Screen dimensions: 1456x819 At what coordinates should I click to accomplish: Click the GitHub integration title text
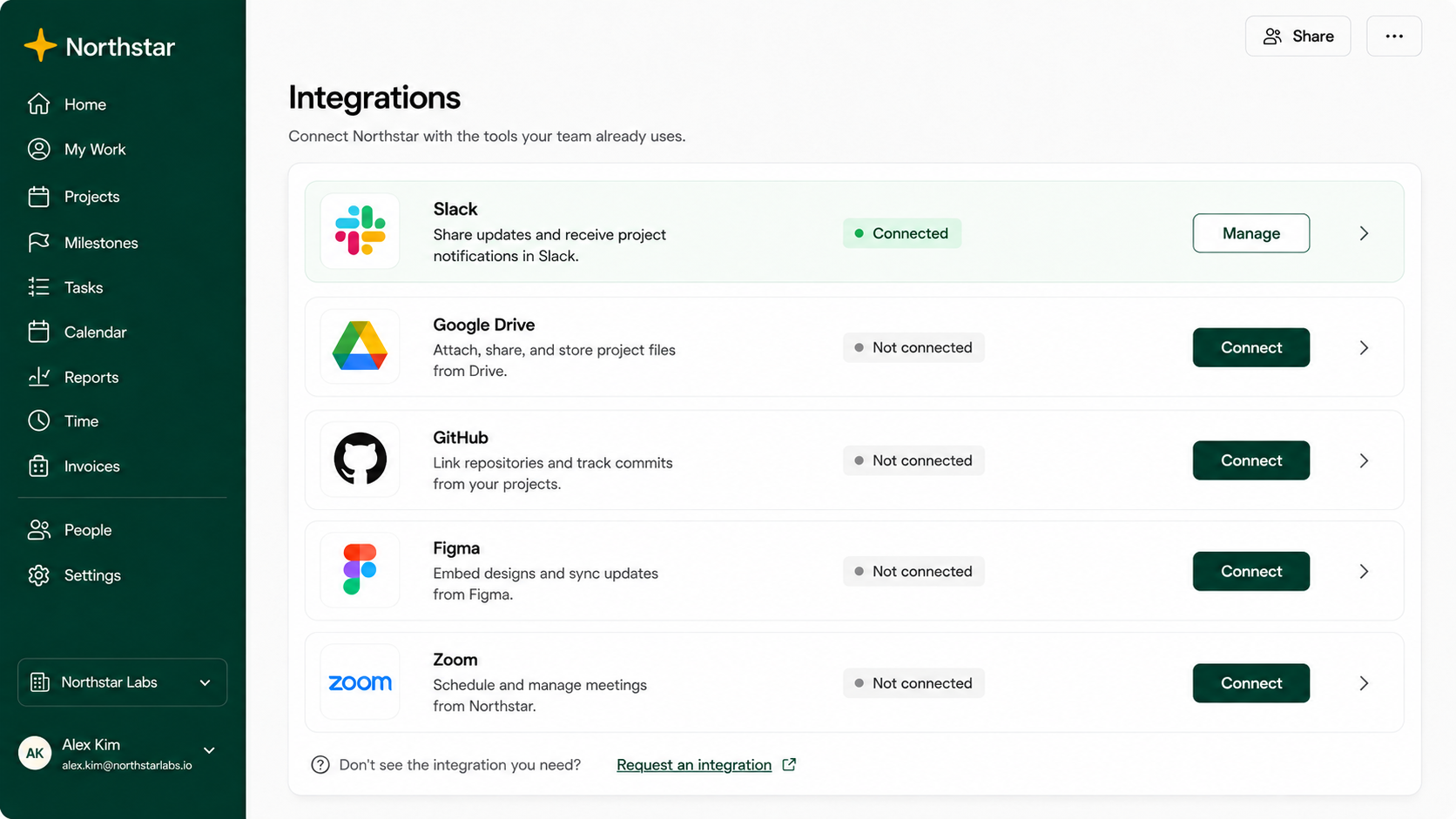pyautogui.click(x=461, y=438)
